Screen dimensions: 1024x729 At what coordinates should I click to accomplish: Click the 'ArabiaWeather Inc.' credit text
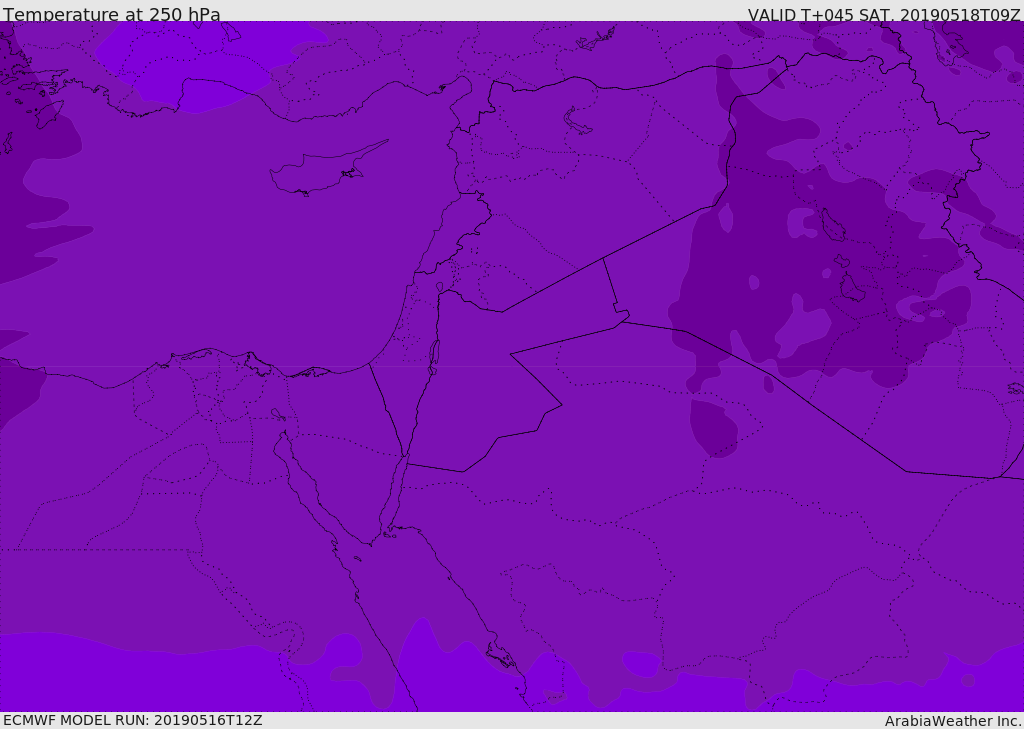coord(953,721)
